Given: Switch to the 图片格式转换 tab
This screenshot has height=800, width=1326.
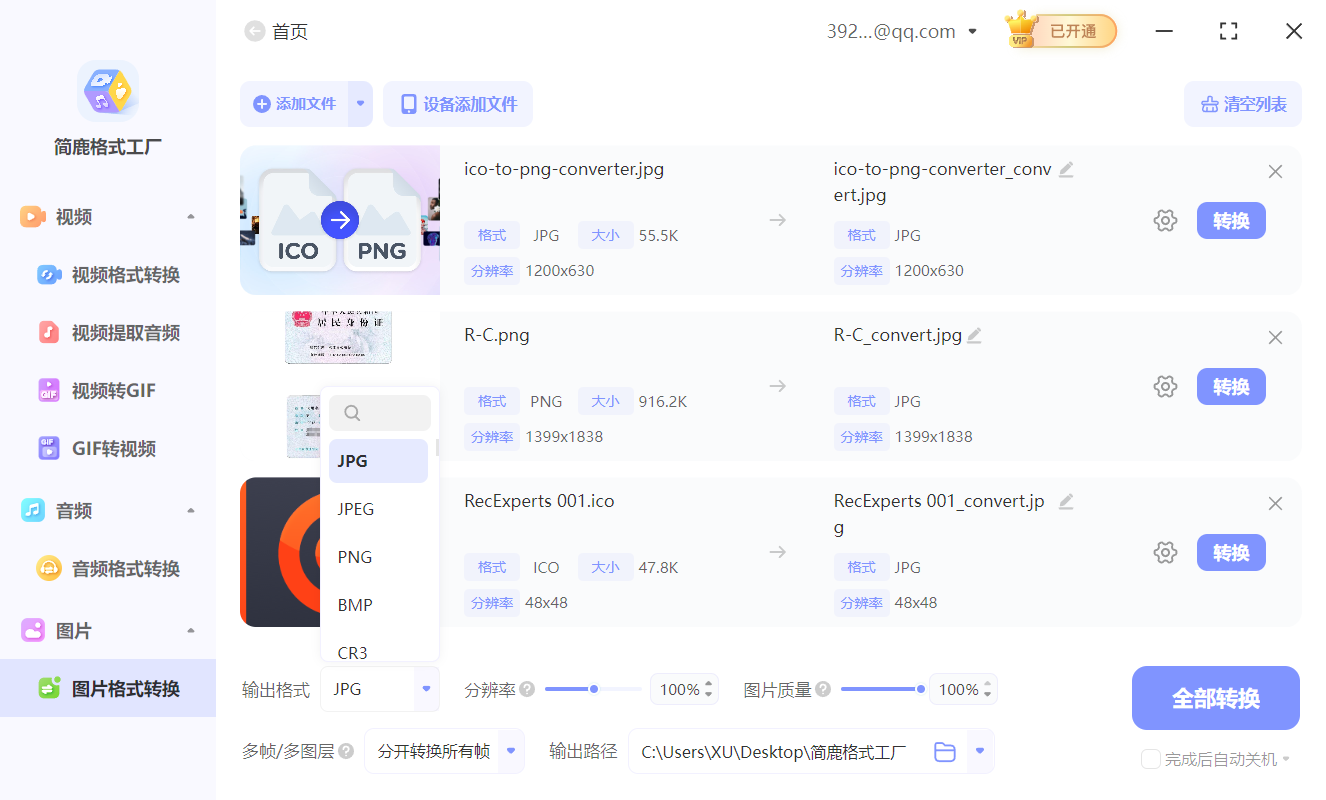Looking at the screenshot, I should [x=110, y=688].
